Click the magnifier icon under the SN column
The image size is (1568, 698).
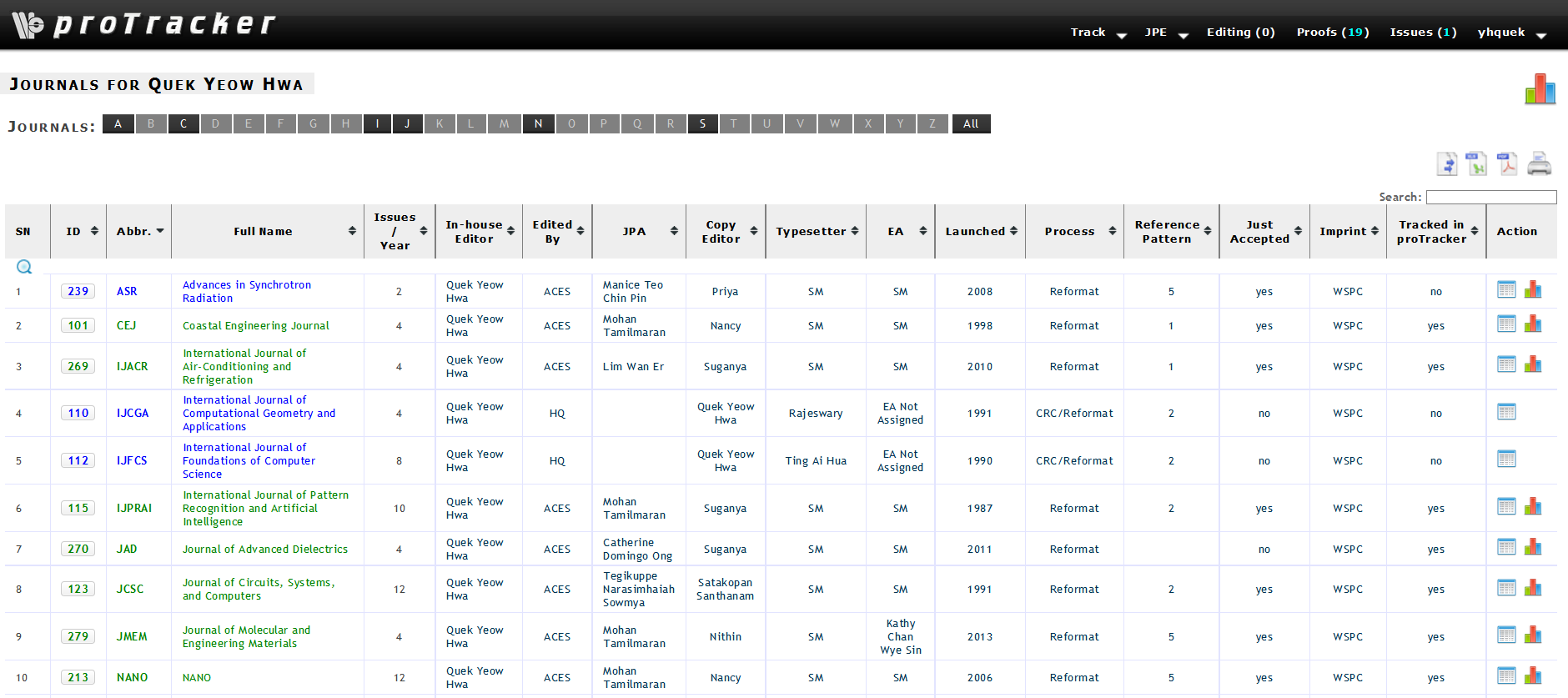[24, 267]
